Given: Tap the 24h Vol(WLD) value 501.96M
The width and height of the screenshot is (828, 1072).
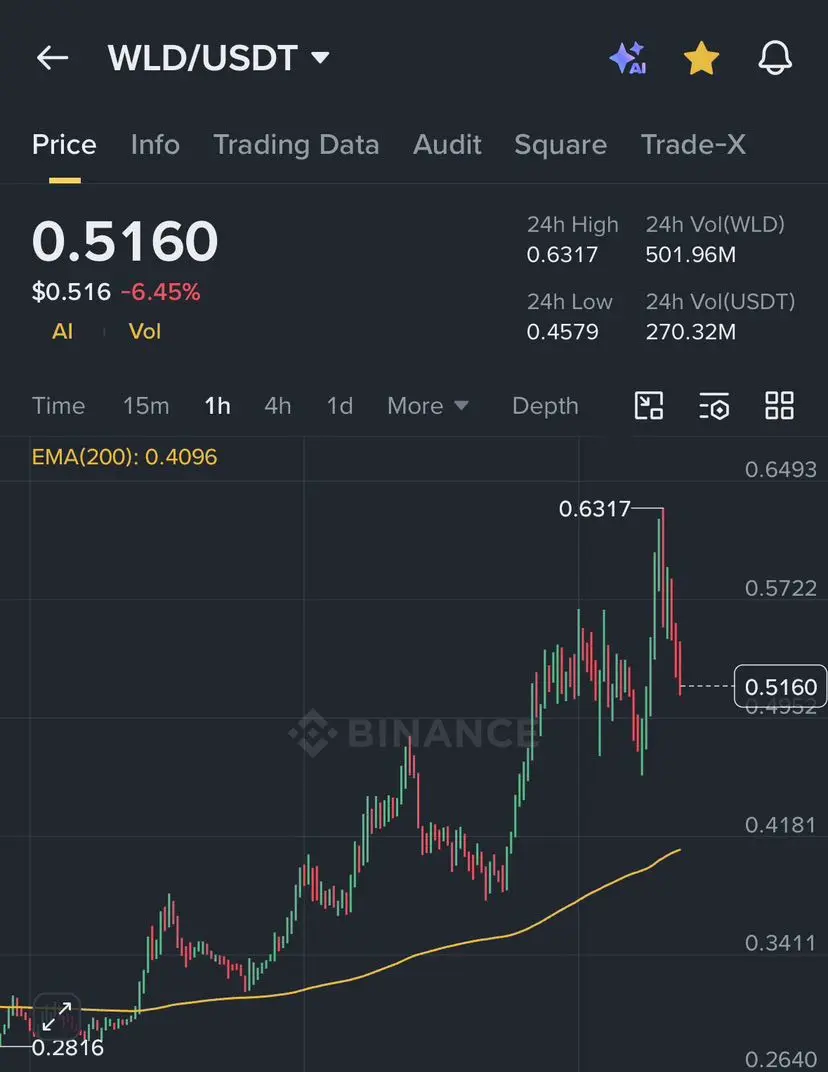Looking at the screenshot, I should pyautogui.click(x=691, y=255).
